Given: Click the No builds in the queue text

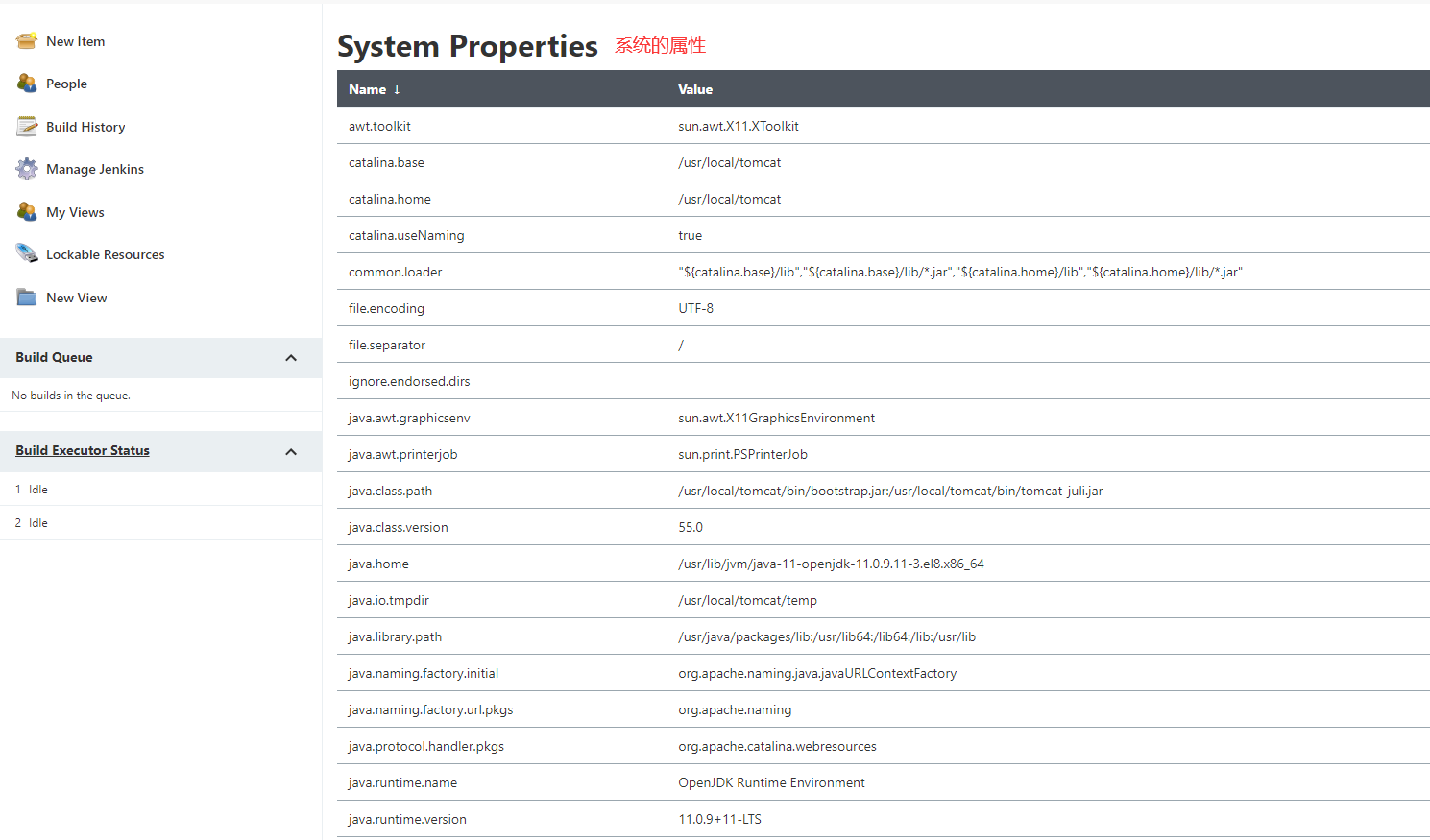Looking at the screenshot, I should coord(71,396).
